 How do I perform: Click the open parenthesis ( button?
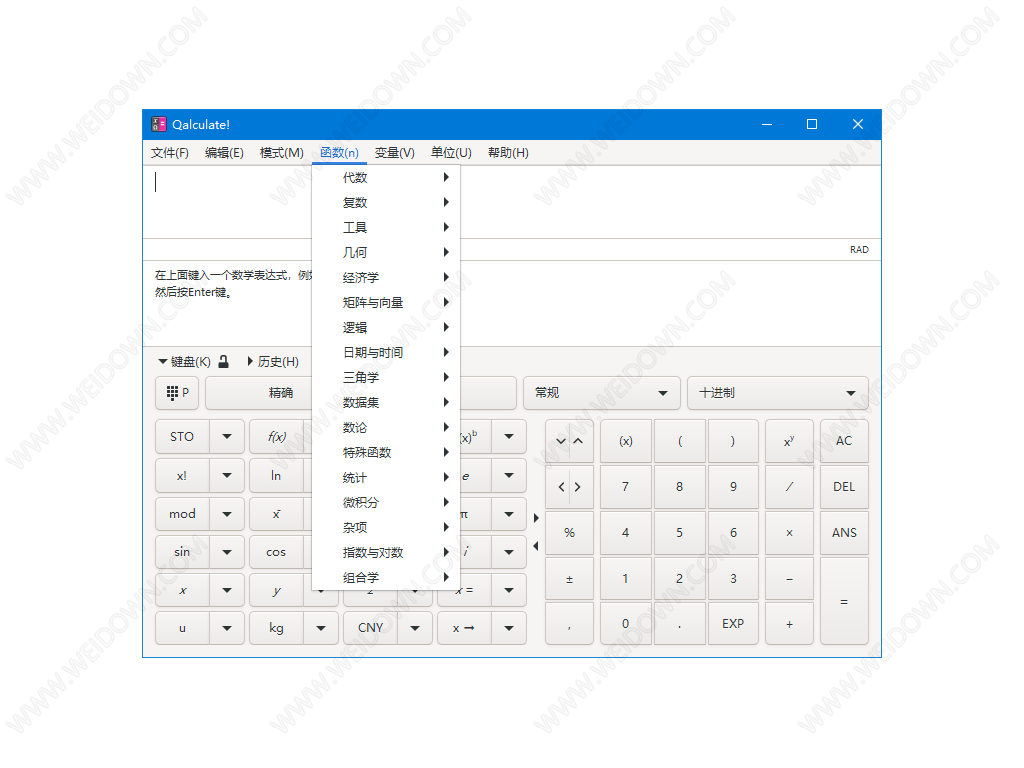pyautogui.click(x=680, y=441)
